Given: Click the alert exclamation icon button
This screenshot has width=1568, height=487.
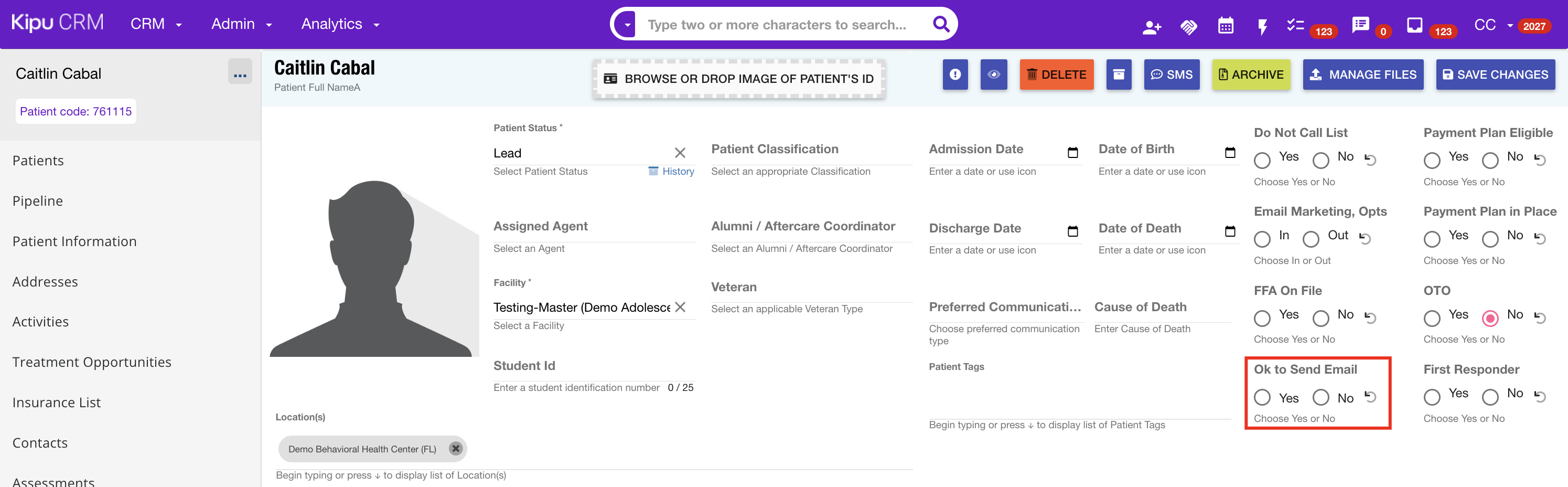Looking at the screenshot, I should (955, 75).
